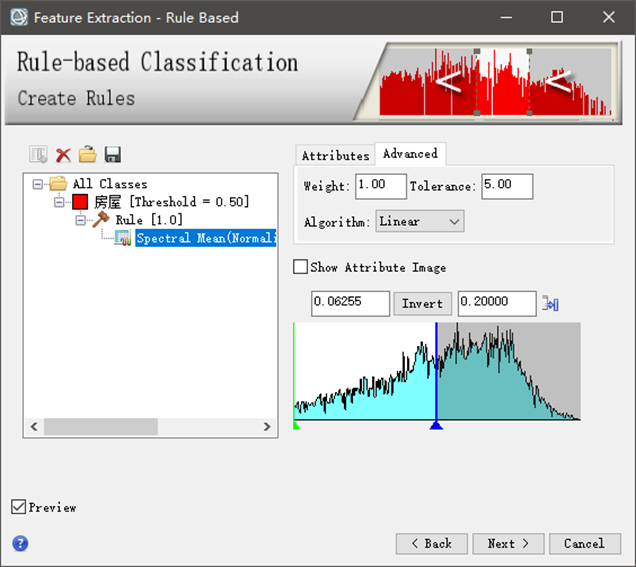
Task: Maximize the Feature Extraction window
Action: (556, 17)
